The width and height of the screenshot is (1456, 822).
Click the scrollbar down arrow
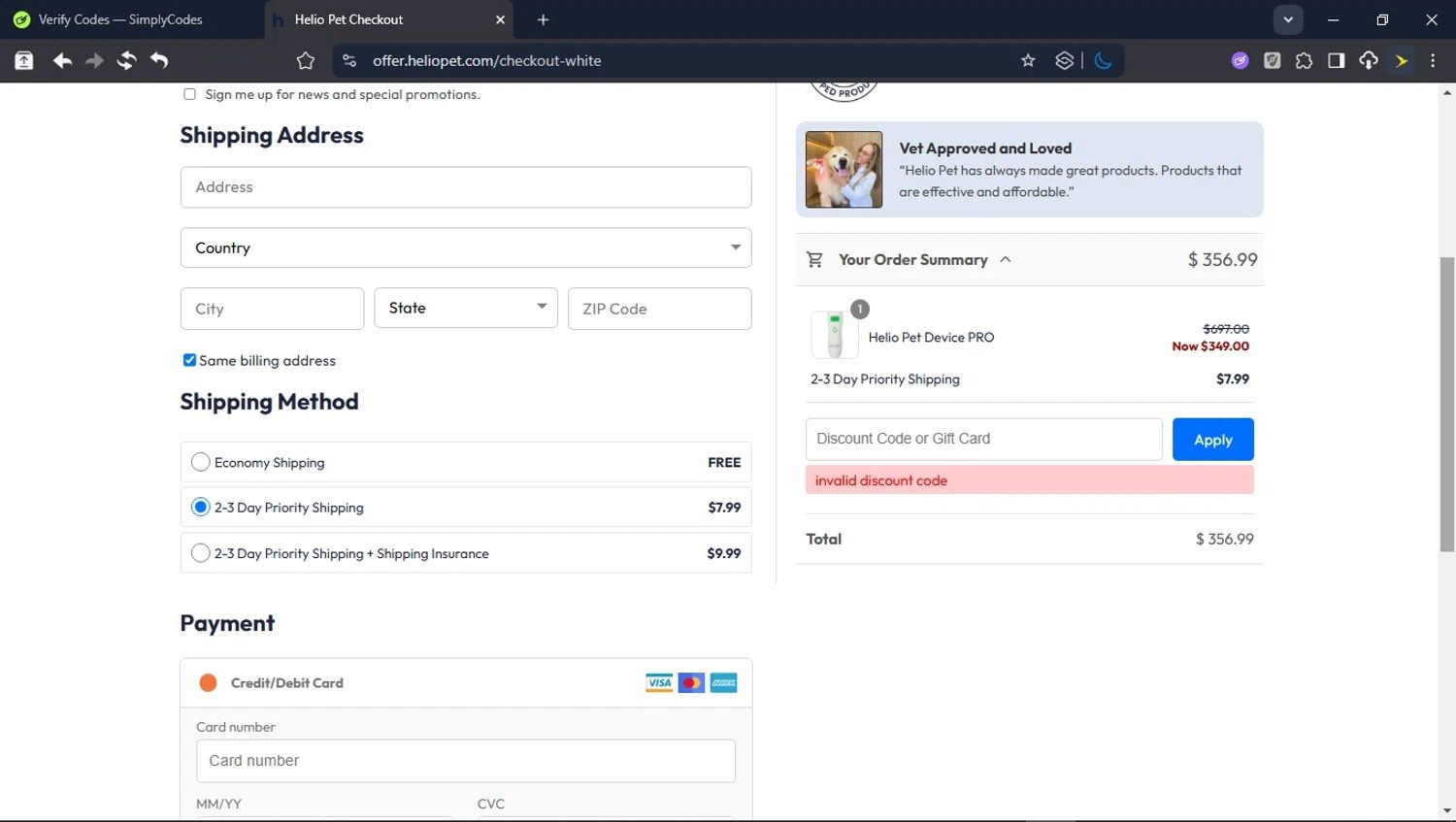(1446, 811)
